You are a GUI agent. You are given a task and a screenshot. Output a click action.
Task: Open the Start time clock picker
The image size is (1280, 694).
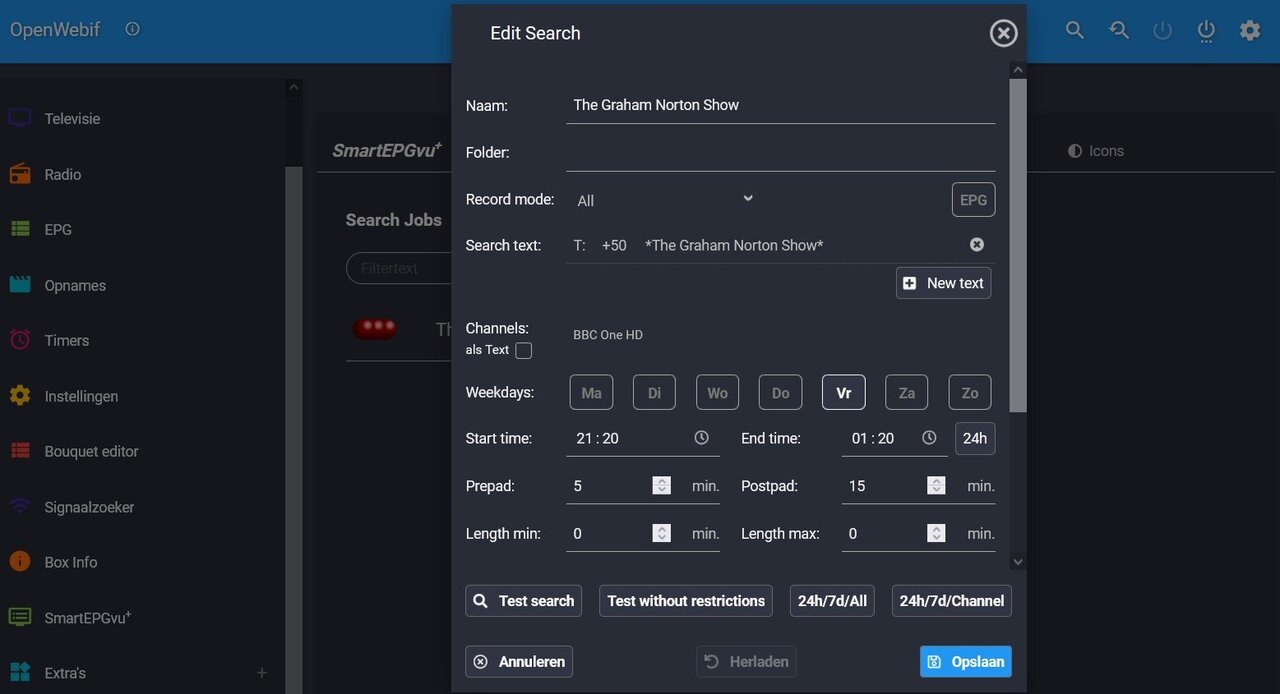pos(701,438)
